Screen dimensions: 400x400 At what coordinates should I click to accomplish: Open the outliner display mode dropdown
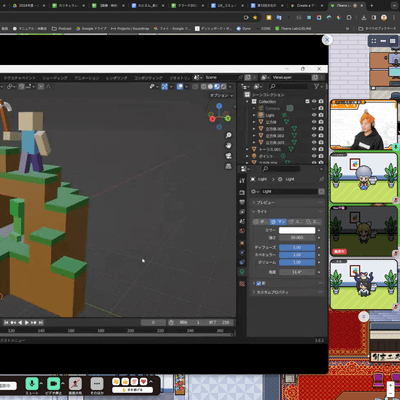click(258, 87)
